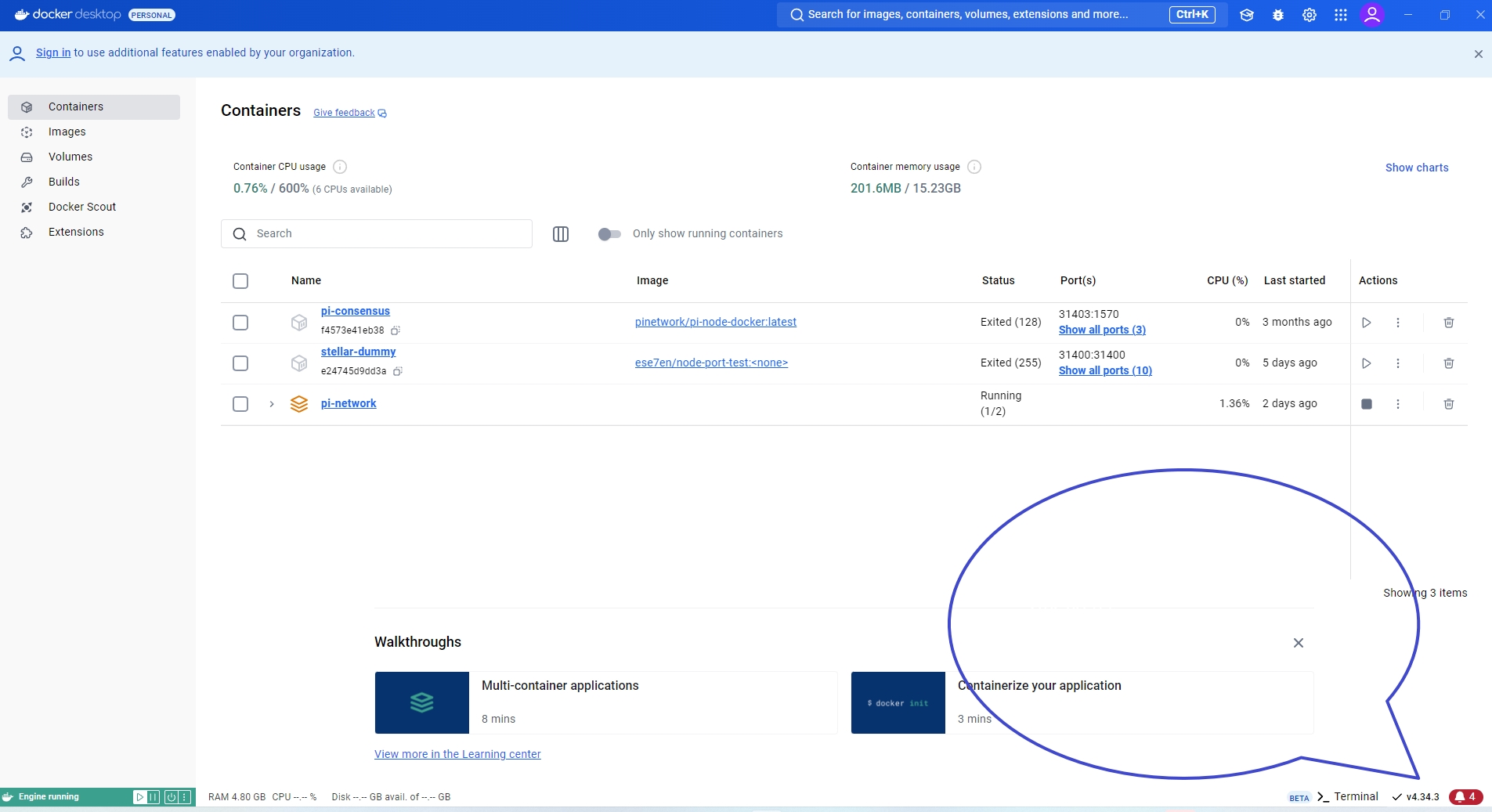
Task: Stop the pi-network stack
Action: tap(1367, 404)
